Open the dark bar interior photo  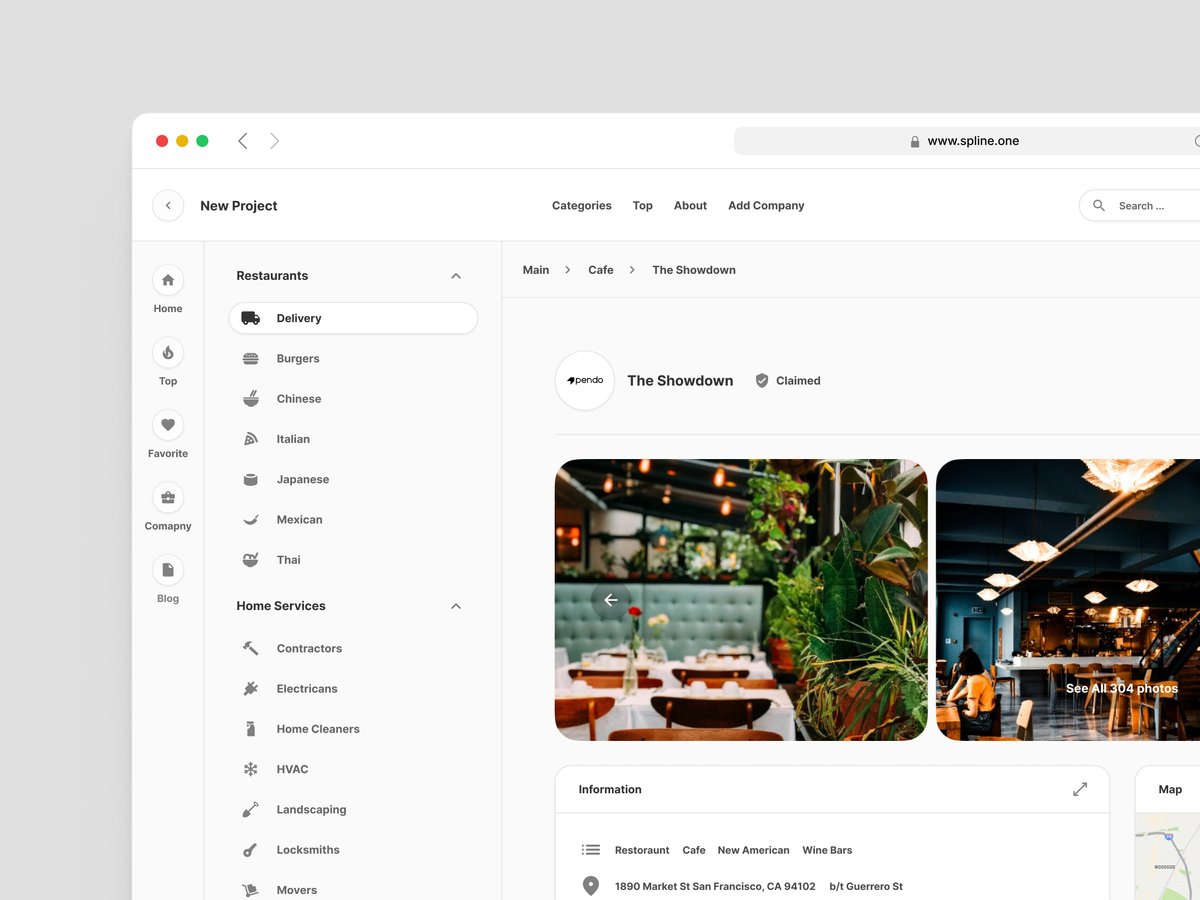pos(1068,600)
